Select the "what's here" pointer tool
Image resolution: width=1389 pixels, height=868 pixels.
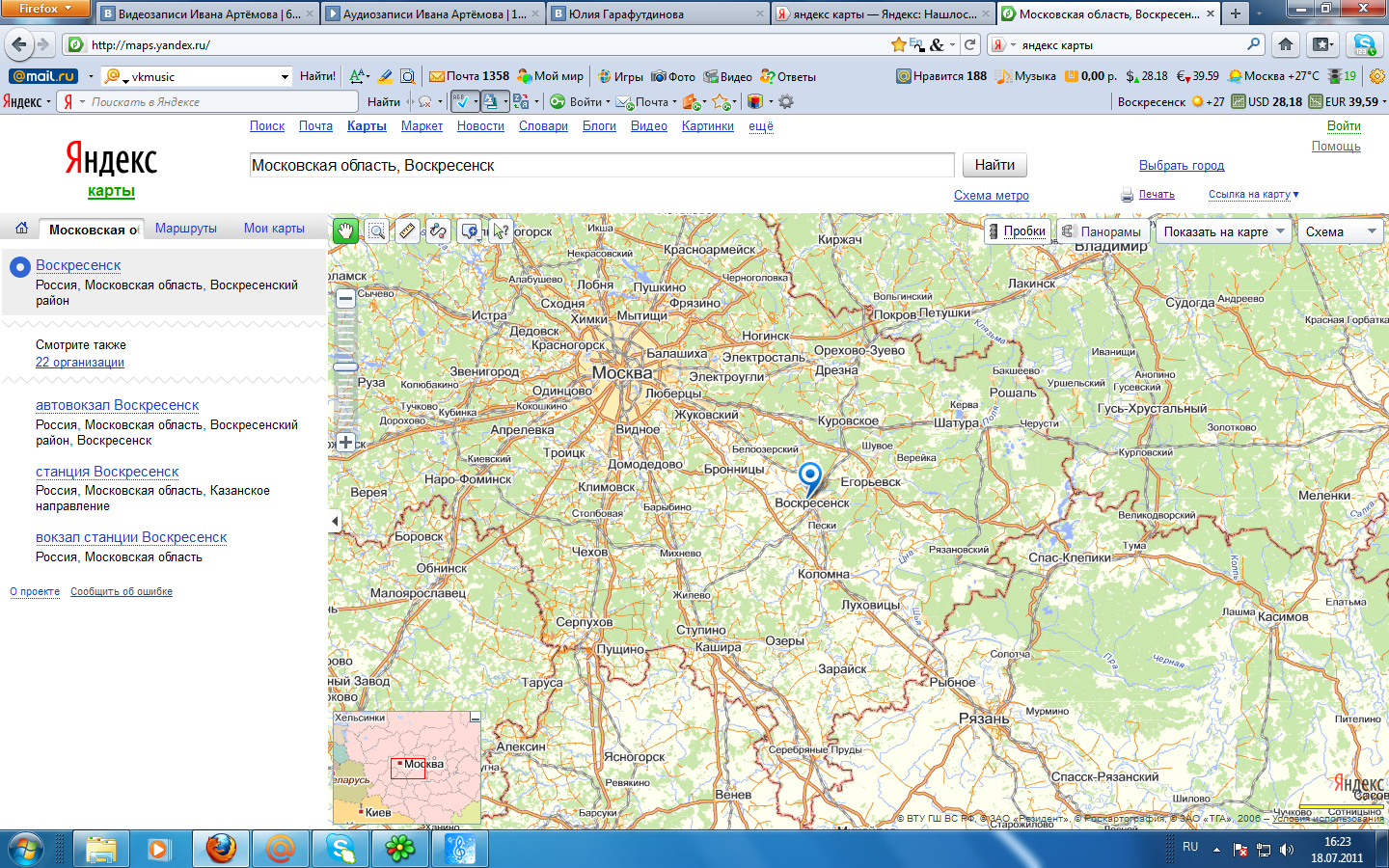[500, 231]
